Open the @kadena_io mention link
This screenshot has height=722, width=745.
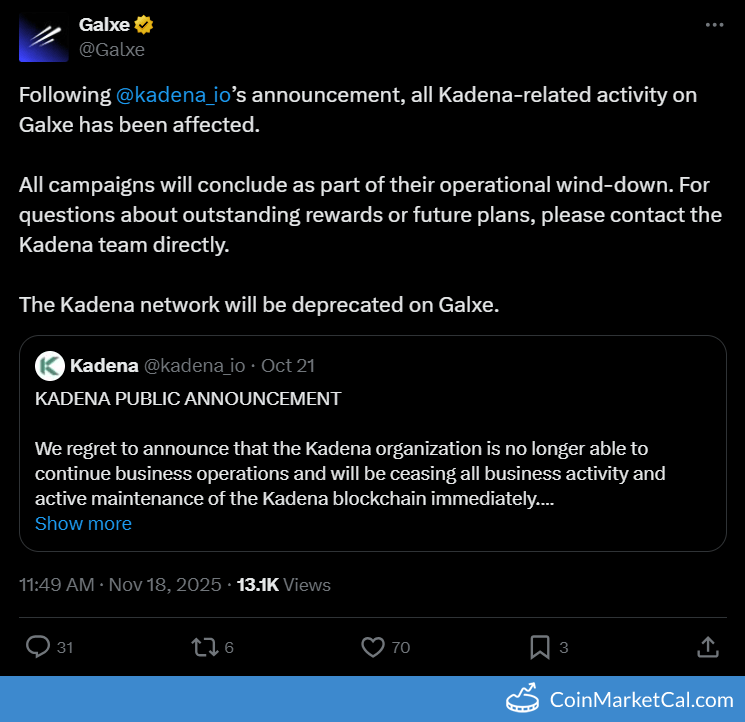pyautogui.click(x=174, y=95)
